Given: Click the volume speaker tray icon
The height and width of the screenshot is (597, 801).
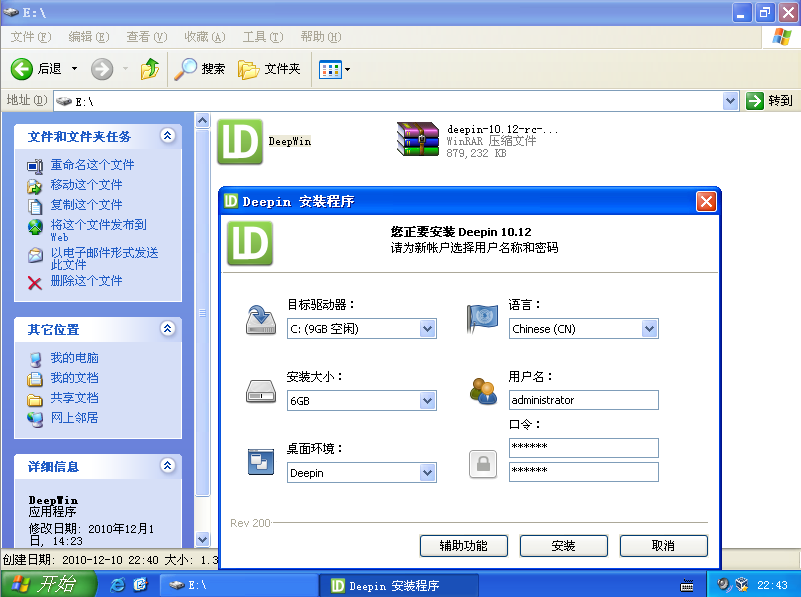Looking at the screenshot, I should tap(723, 584).
